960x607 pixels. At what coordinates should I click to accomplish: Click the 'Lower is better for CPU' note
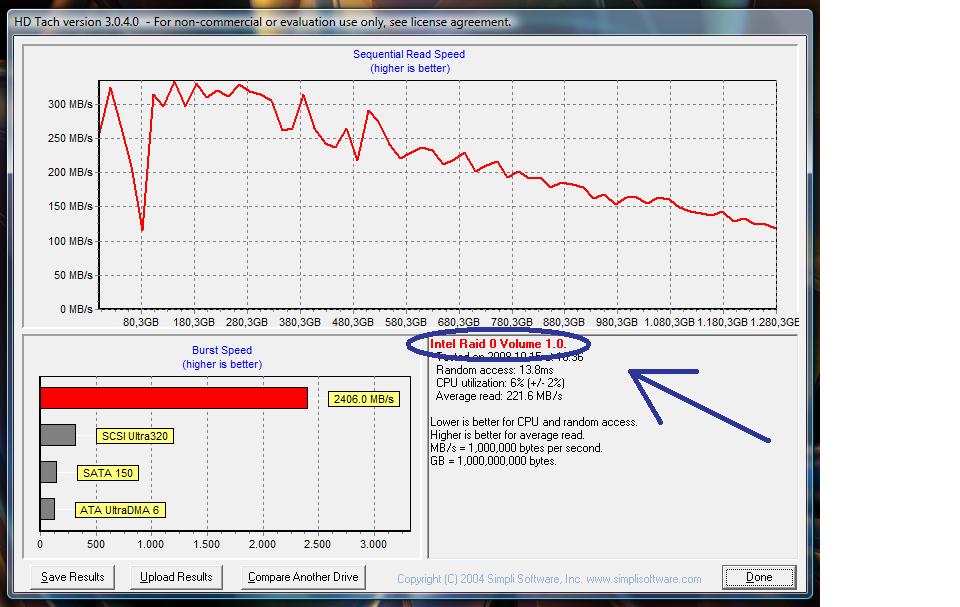click(x=534, y=422)
